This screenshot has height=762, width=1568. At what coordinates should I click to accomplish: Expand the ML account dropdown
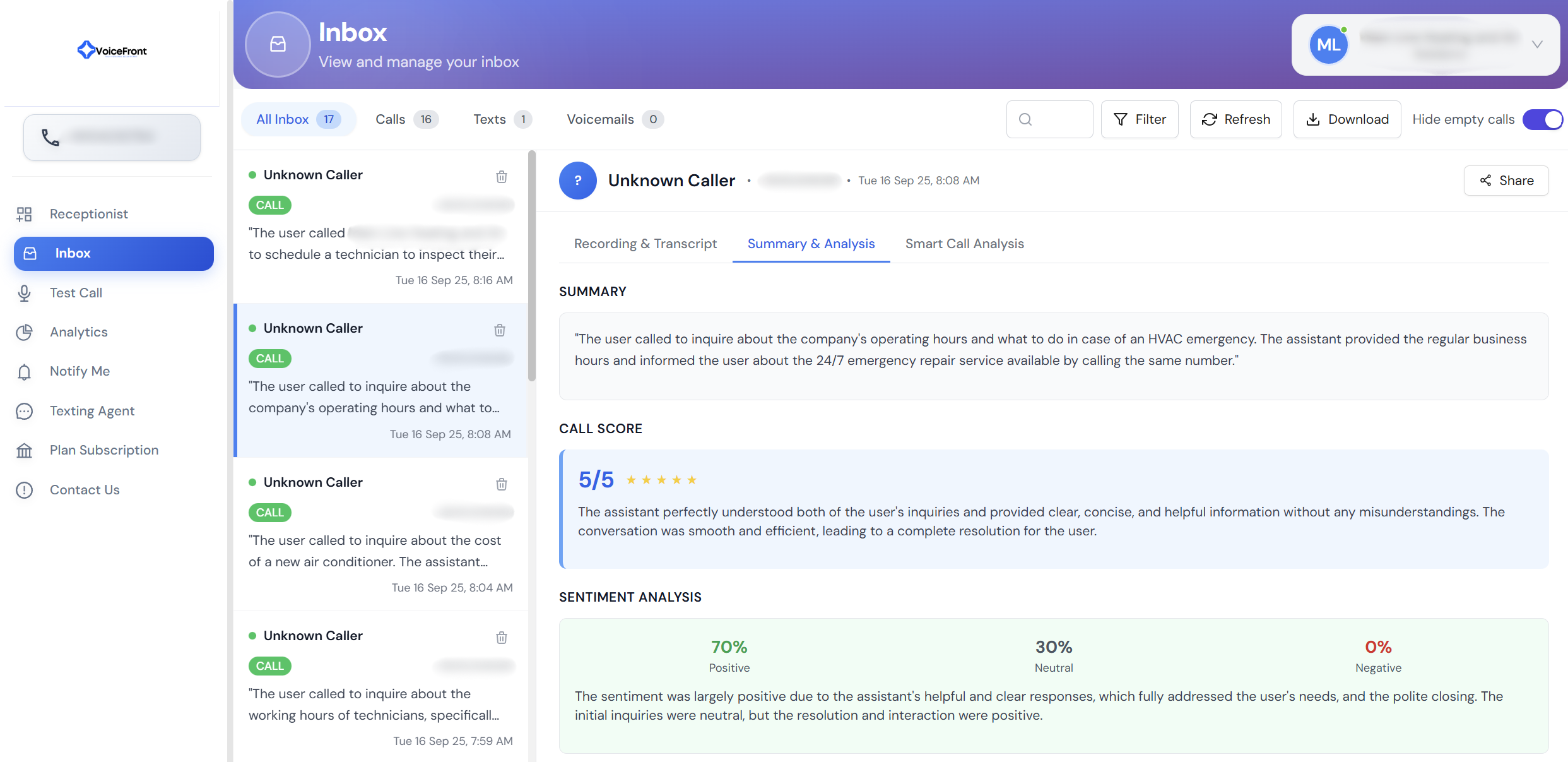click(x=1537, y=44)
